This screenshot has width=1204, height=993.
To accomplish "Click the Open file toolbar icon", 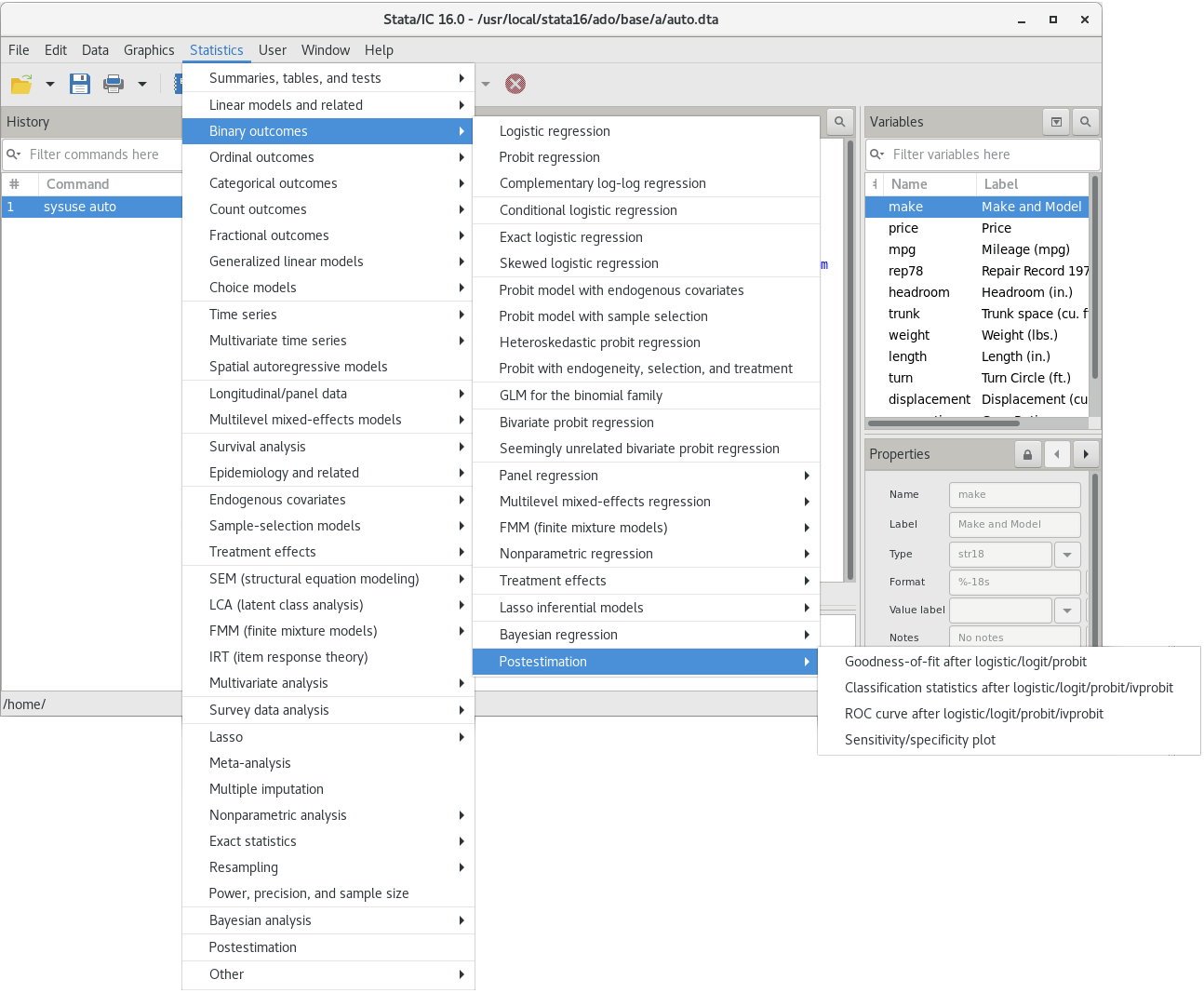I will click(x=21, y=84).
